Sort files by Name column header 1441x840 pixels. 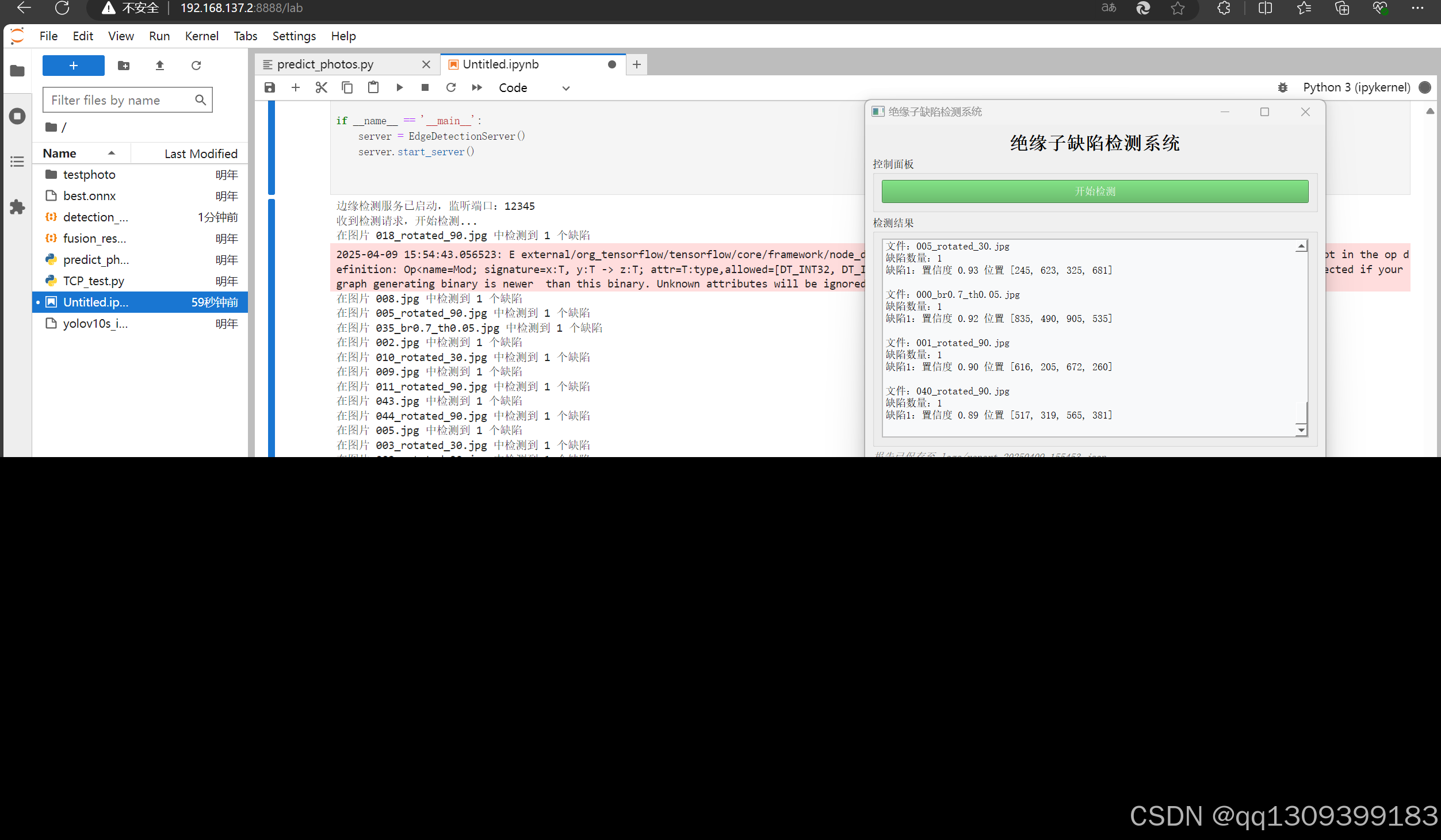(60, 154)
